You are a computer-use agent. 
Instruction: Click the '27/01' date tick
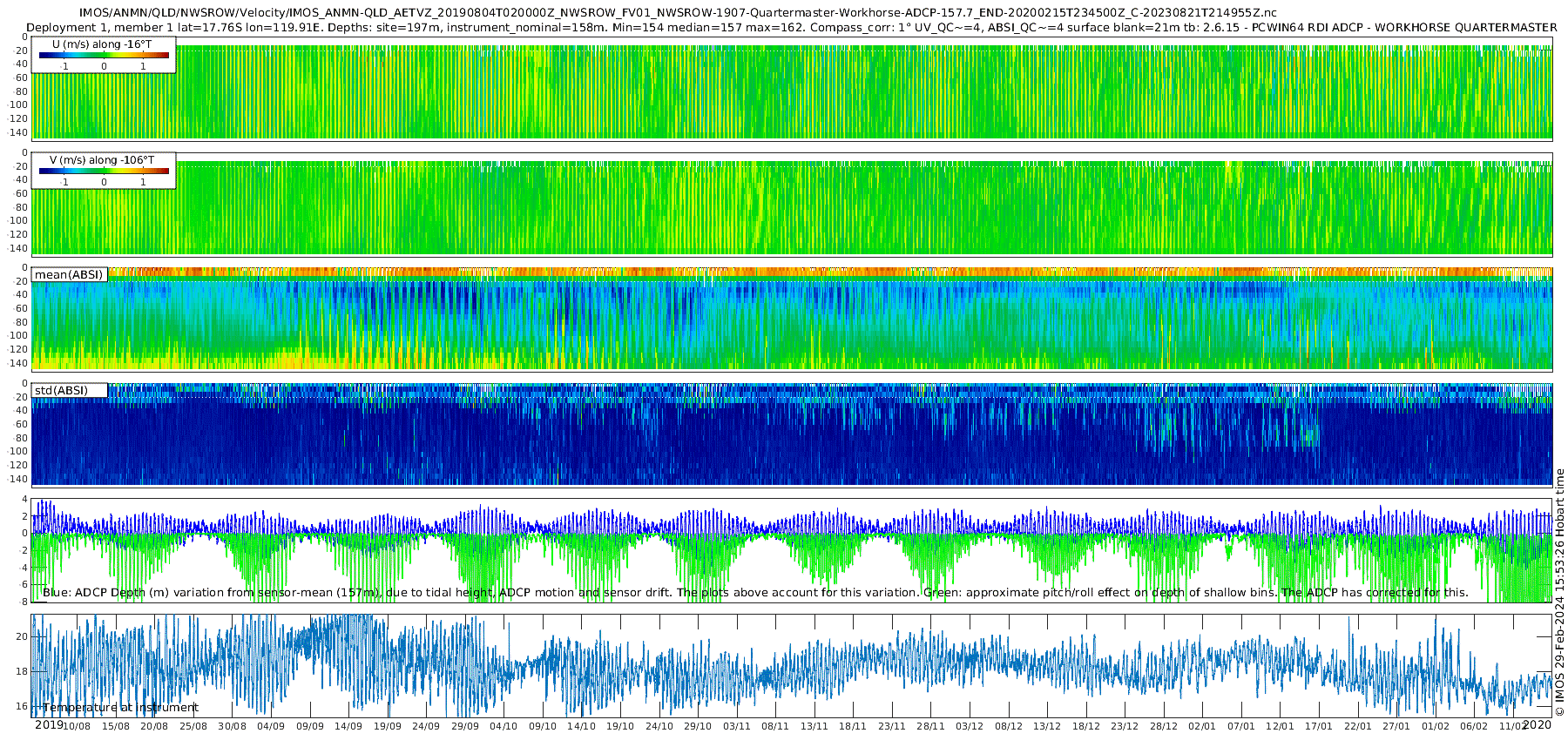coord(1396,726)
